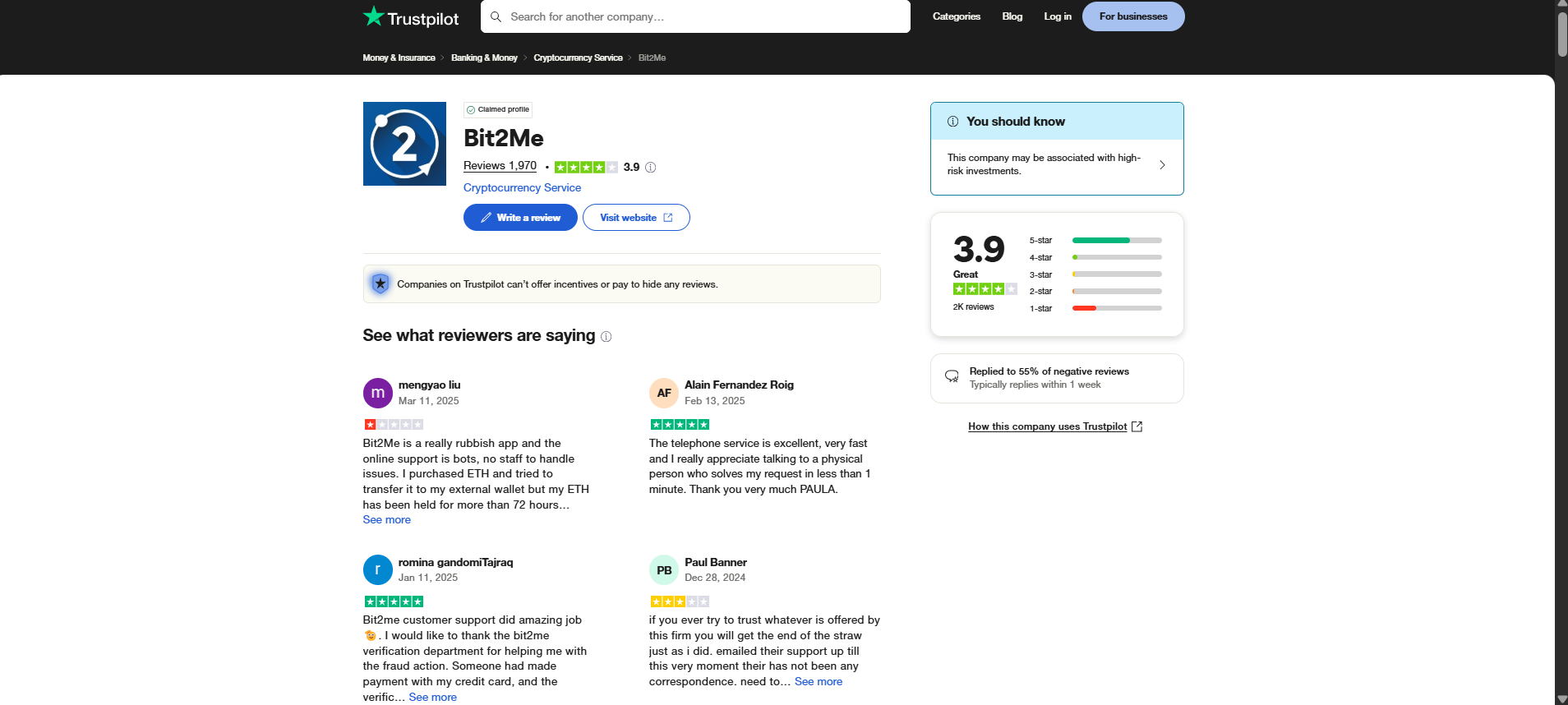Screen dimensions: 1568x705
Task: Open mengyao liu's reviewer profile name
Action: tap(429, 385)
